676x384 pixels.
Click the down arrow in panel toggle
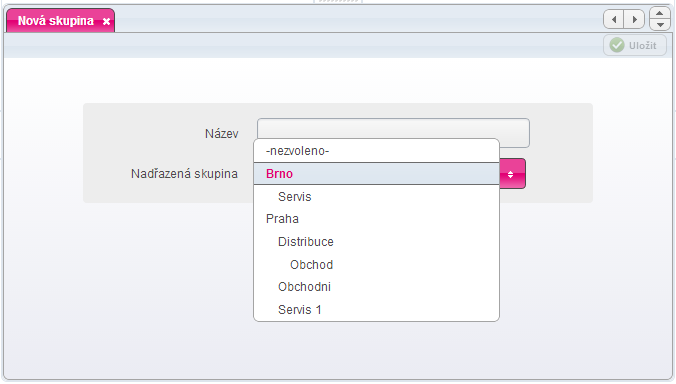click(660, 25)
